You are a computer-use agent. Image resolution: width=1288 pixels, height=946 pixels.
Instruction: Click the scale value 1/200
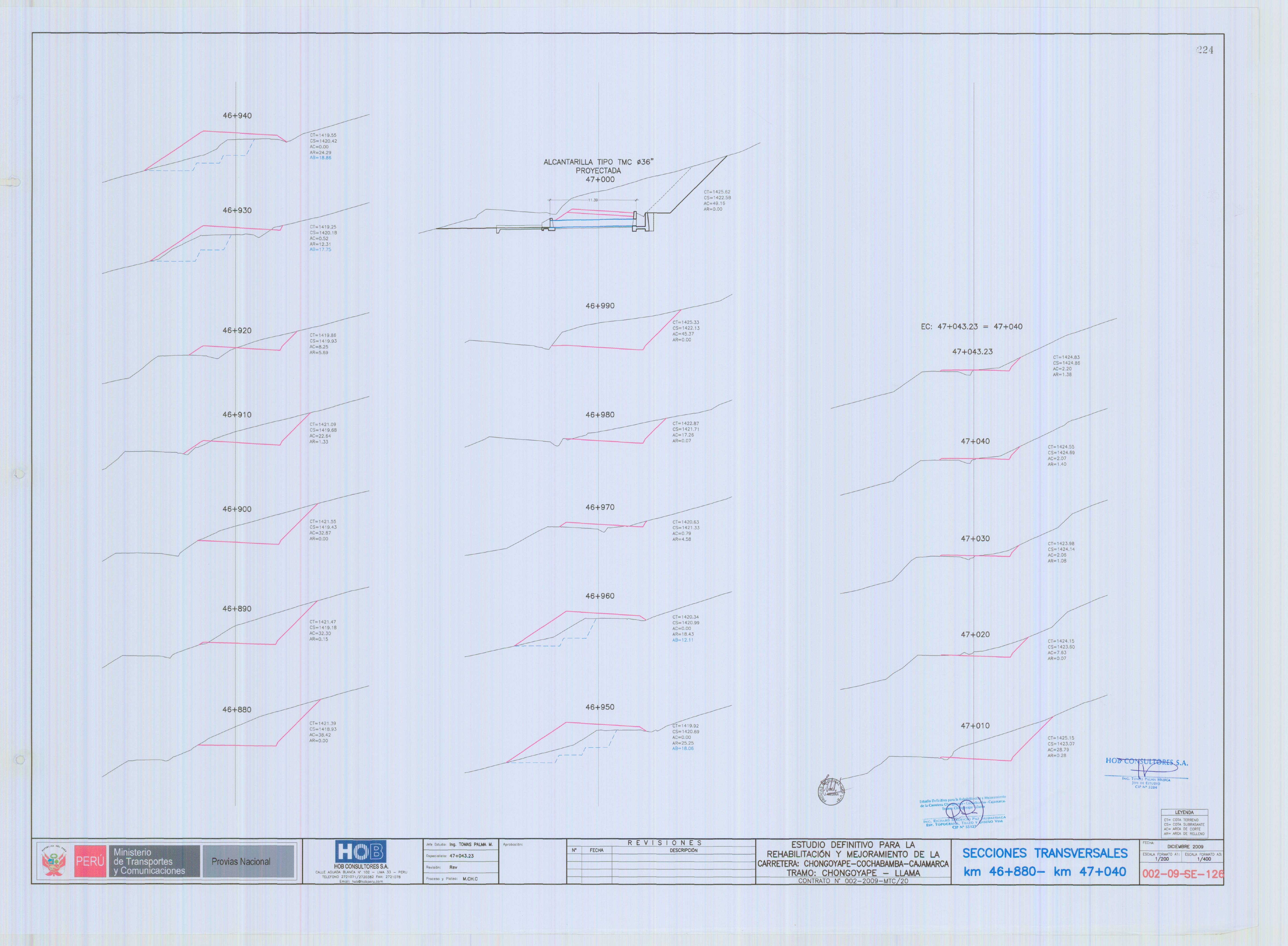click(x=1162, y=859)
